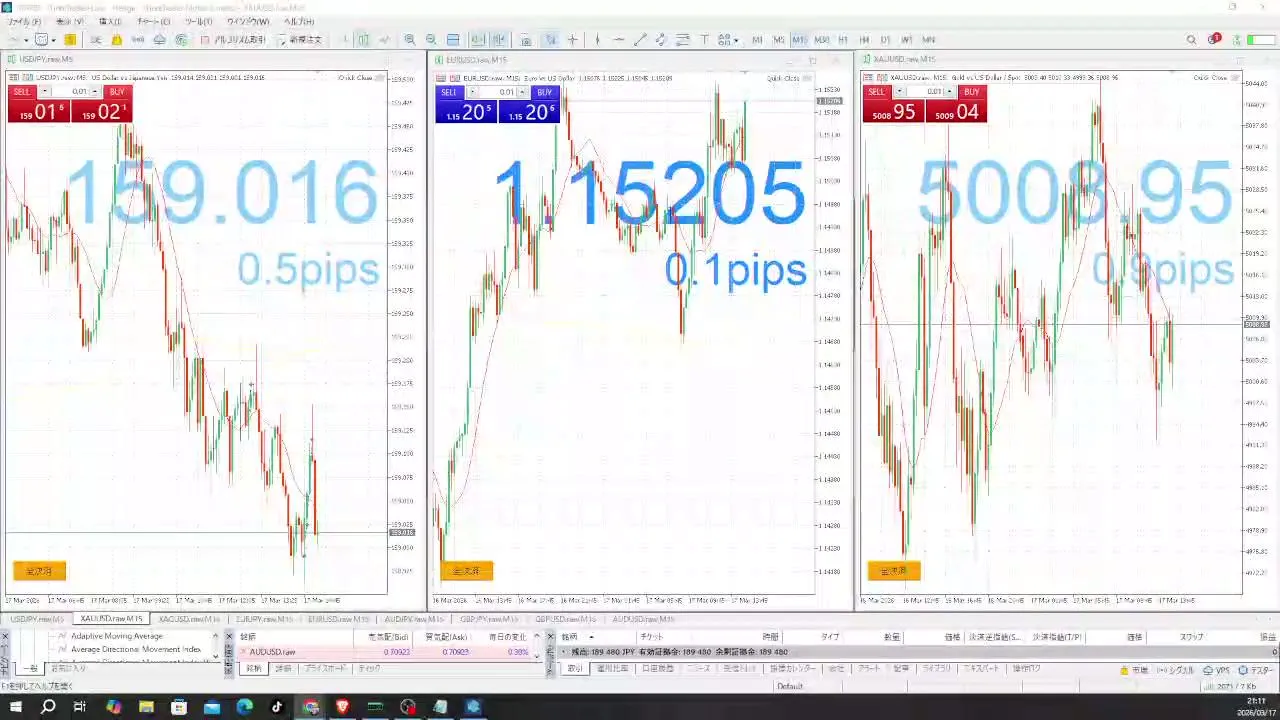1280x720 pixels.
Task: Take a chart screenshot with camera icon
Action: pyautogui.click(x=525, y=40)
